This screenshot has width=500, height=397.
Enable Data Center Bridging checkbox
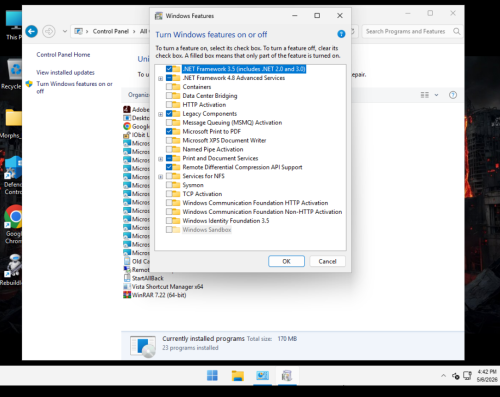169,96
